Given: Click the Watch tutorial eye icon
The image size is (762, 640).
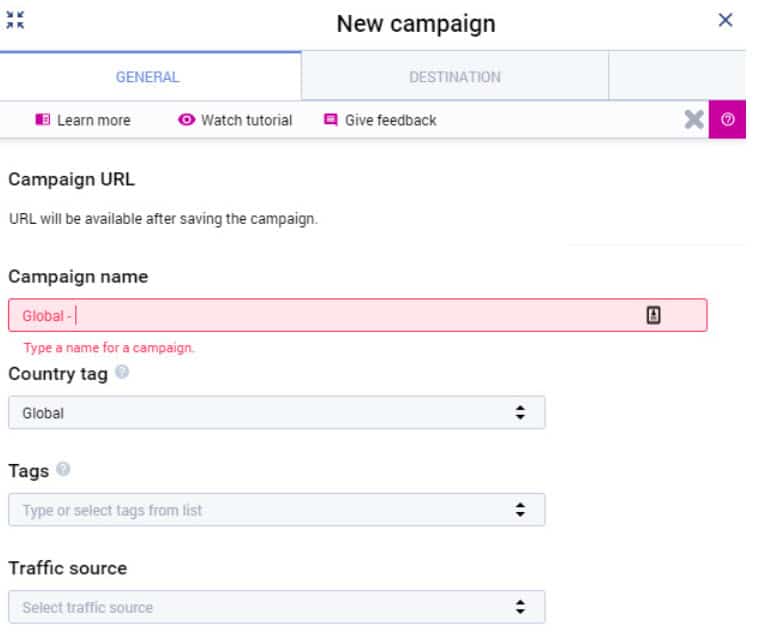Looking at the screenshot, I should [186, 120].
